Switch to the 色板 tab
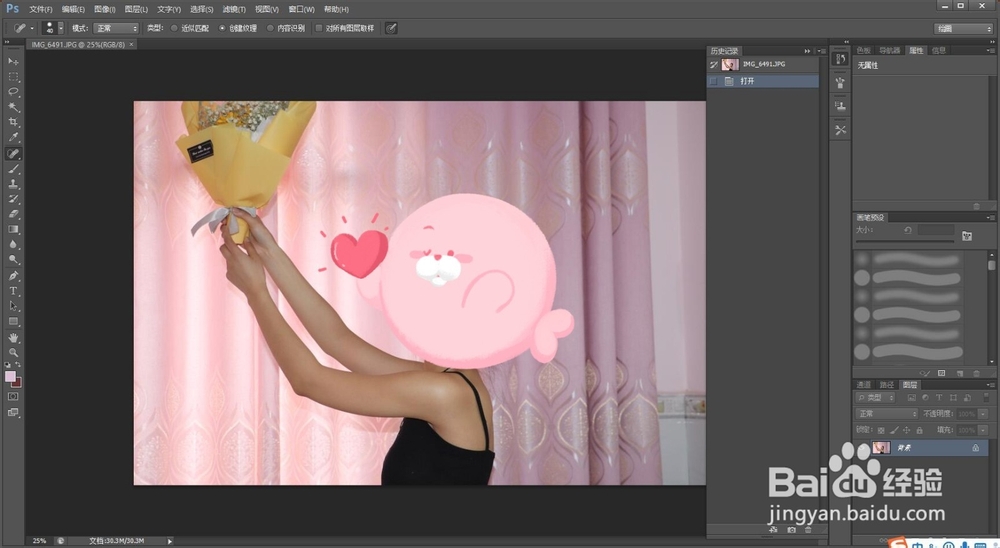 point(864,50)
